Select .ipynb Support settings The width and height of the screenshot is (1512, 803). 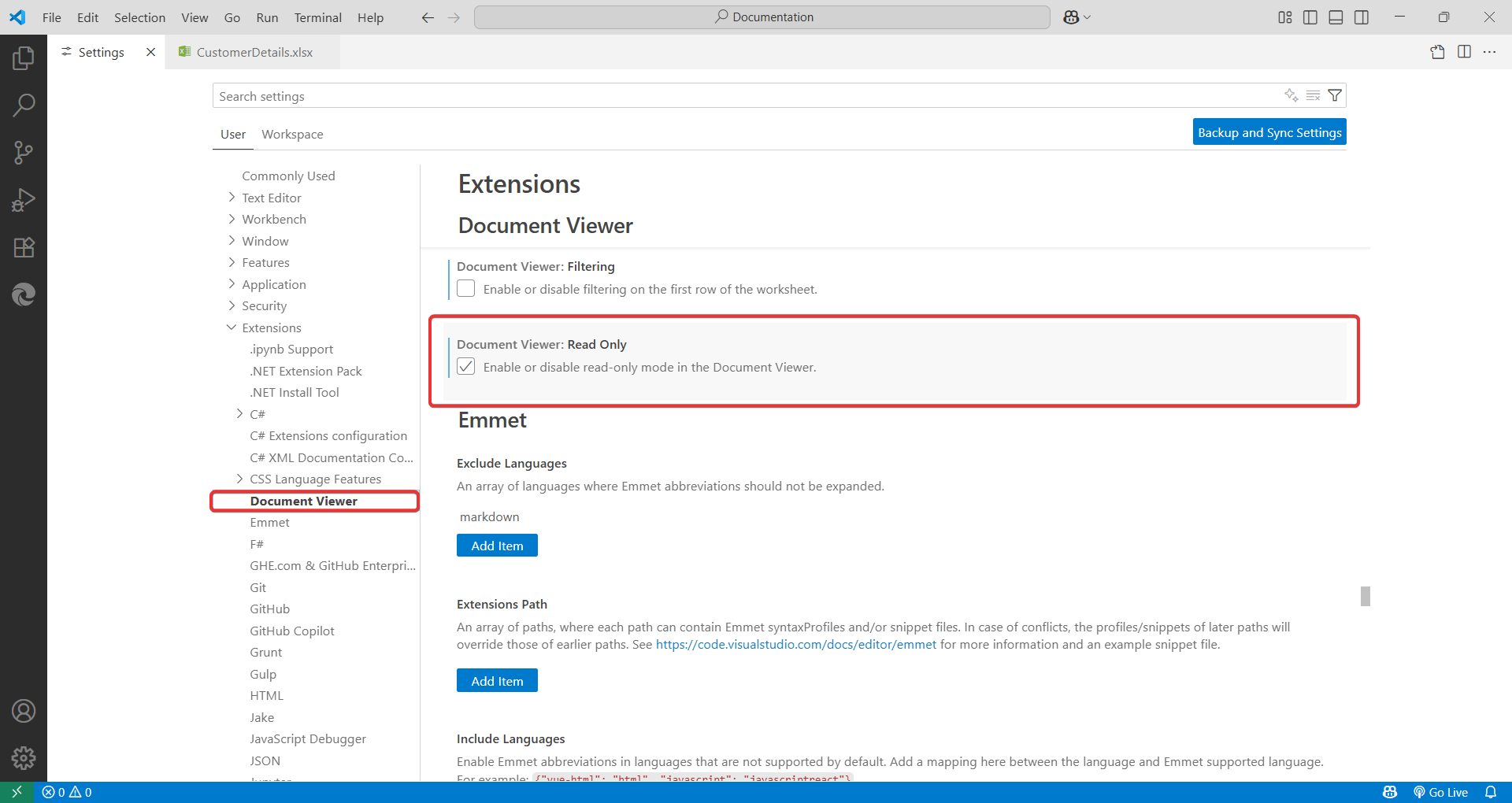click(291, 349)
